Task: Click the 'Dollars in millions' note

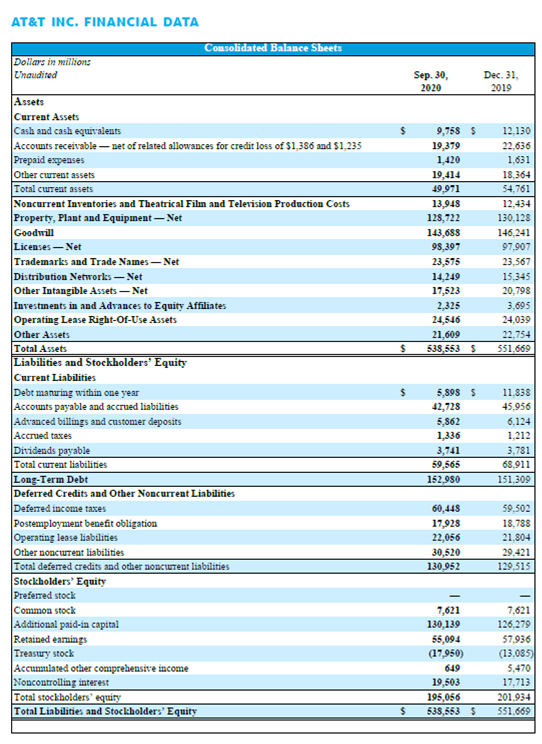Action: 52,62
